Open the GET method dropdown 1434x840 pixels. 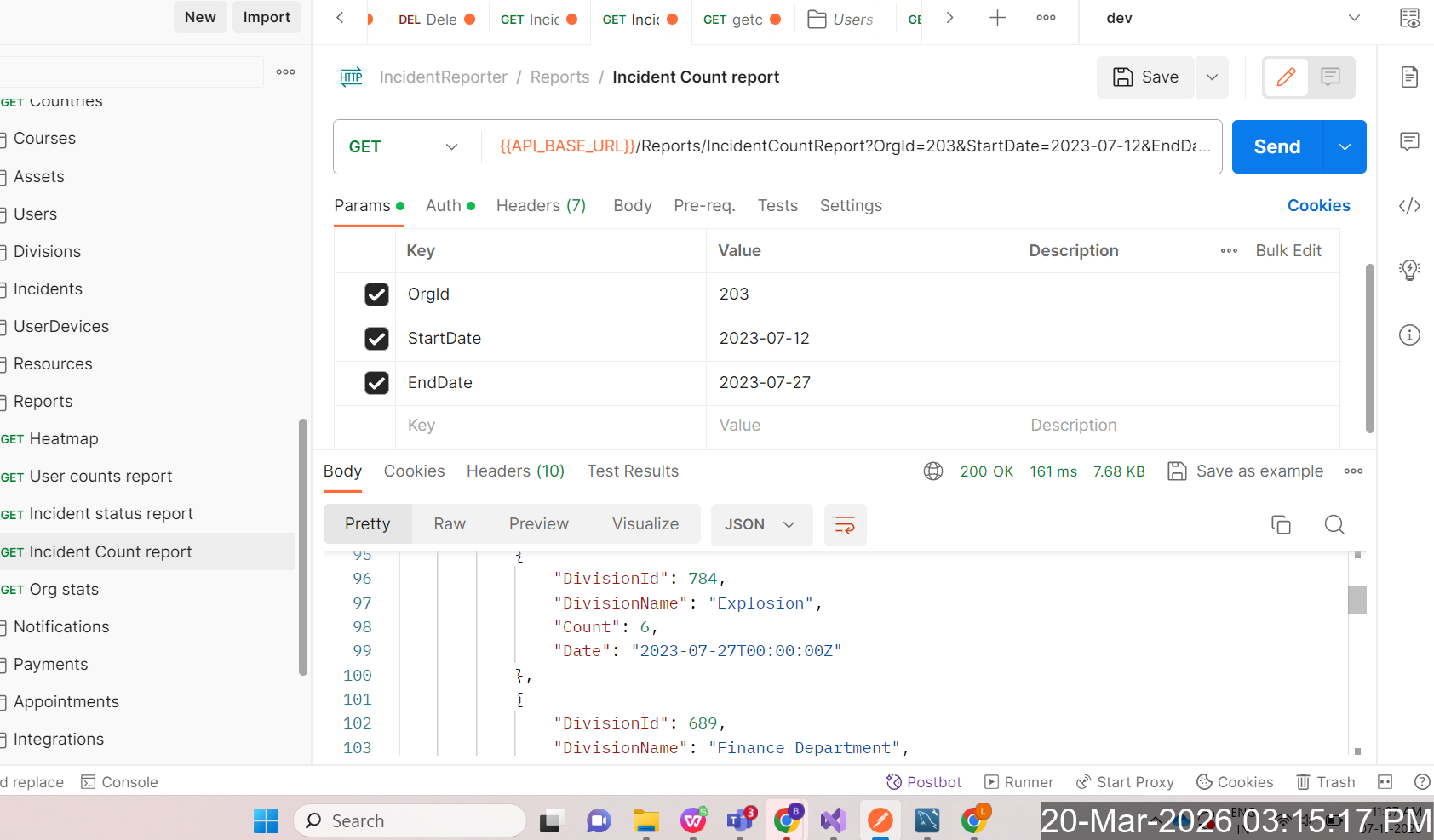404,146
